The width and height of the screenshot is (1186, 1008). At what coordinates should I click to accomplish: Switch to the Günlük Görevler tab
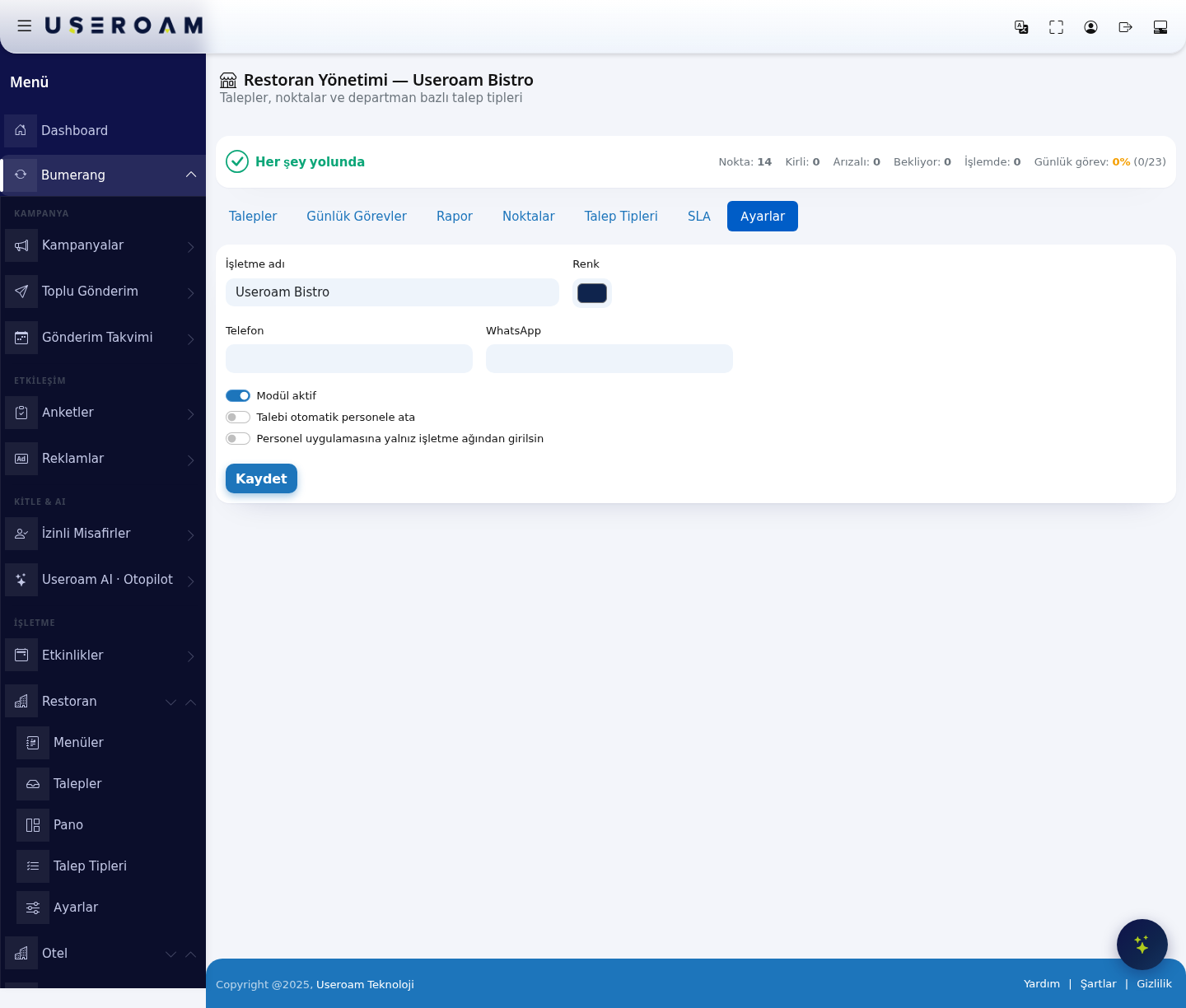pos(357,217)
